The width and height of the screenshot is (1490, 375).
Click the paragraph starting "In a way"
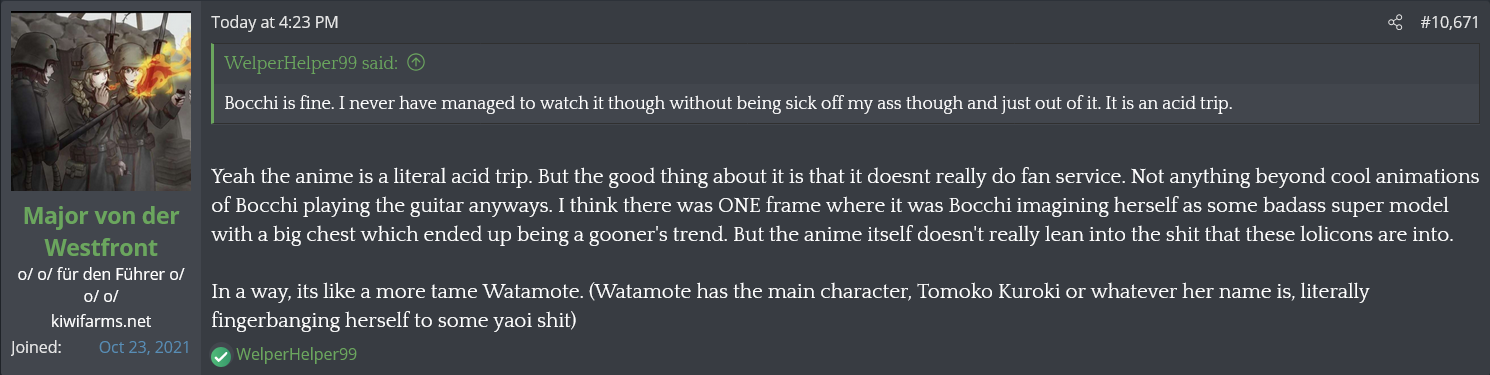pos(790,306)
